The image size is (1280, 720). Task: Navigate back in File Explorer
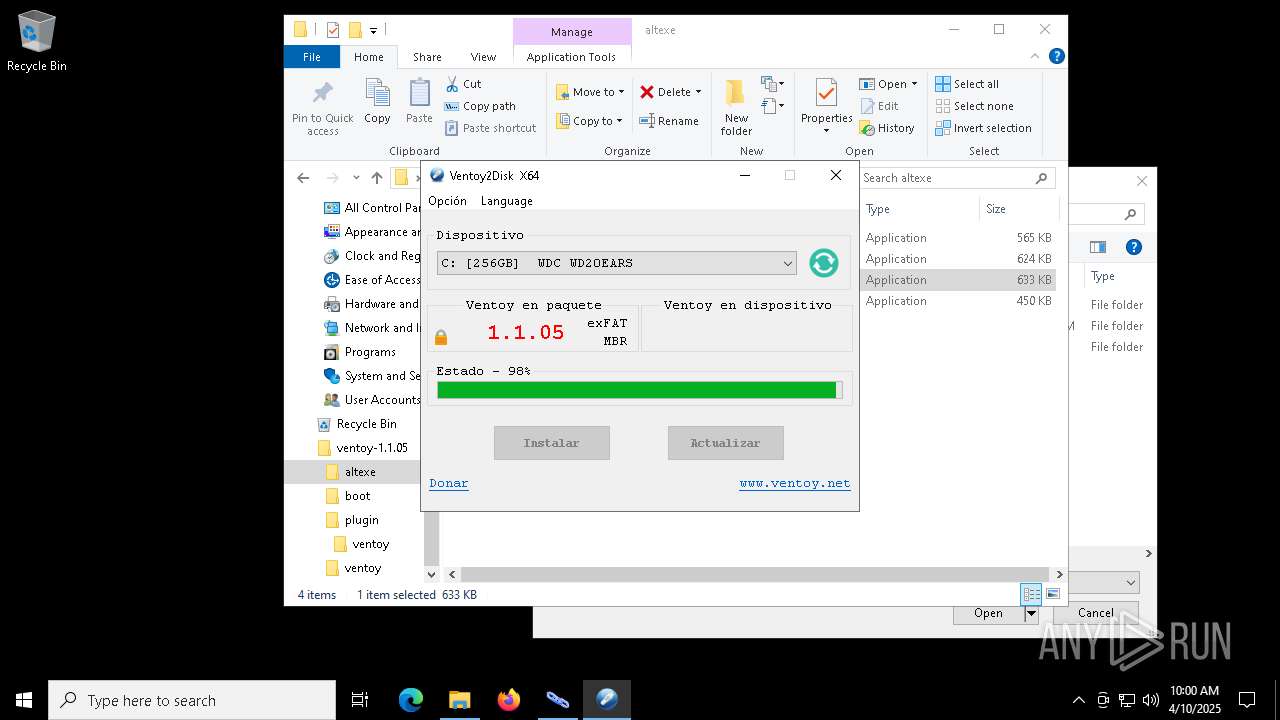303,178
